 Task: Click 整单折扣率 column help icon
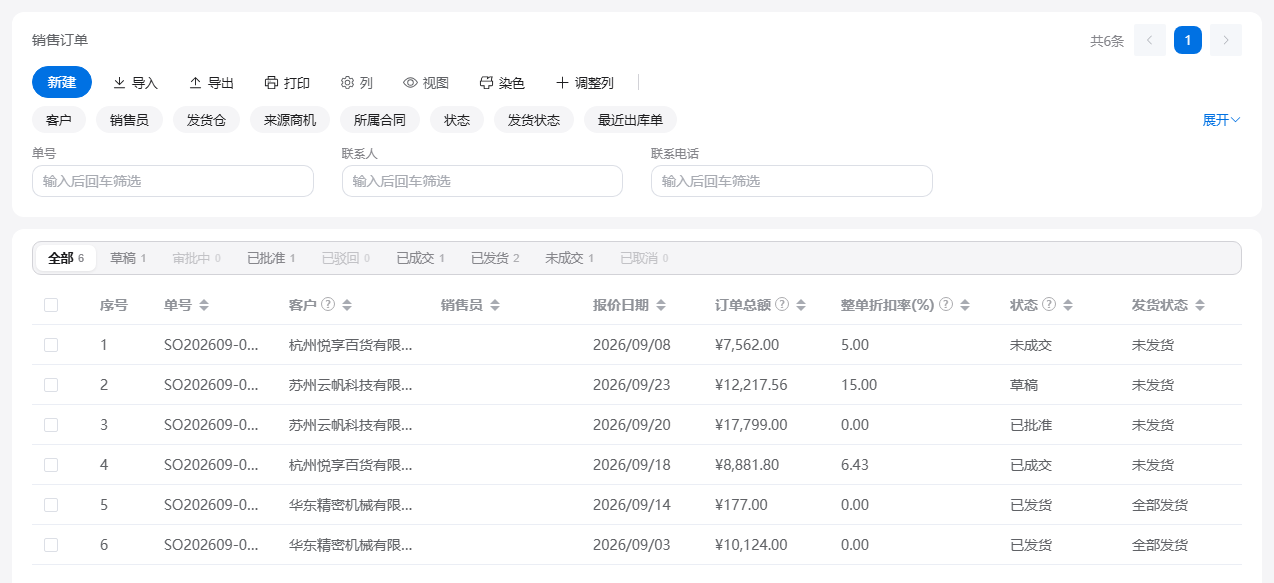click(x=946, y=305)
